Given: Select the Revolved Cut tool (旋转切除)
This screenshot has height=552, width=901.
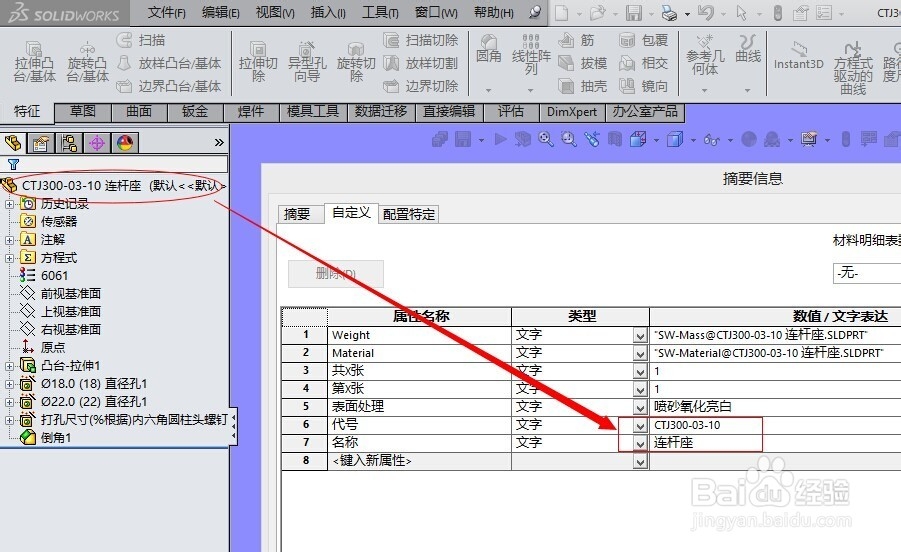Looking at the screenshot, I should (x=356, y=61).
